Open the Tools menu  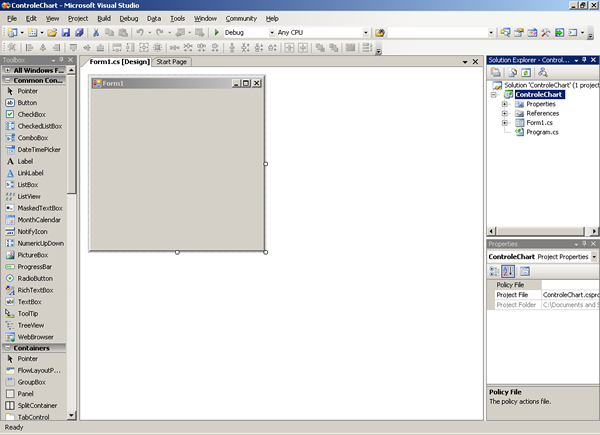click(x=178, y=18)
